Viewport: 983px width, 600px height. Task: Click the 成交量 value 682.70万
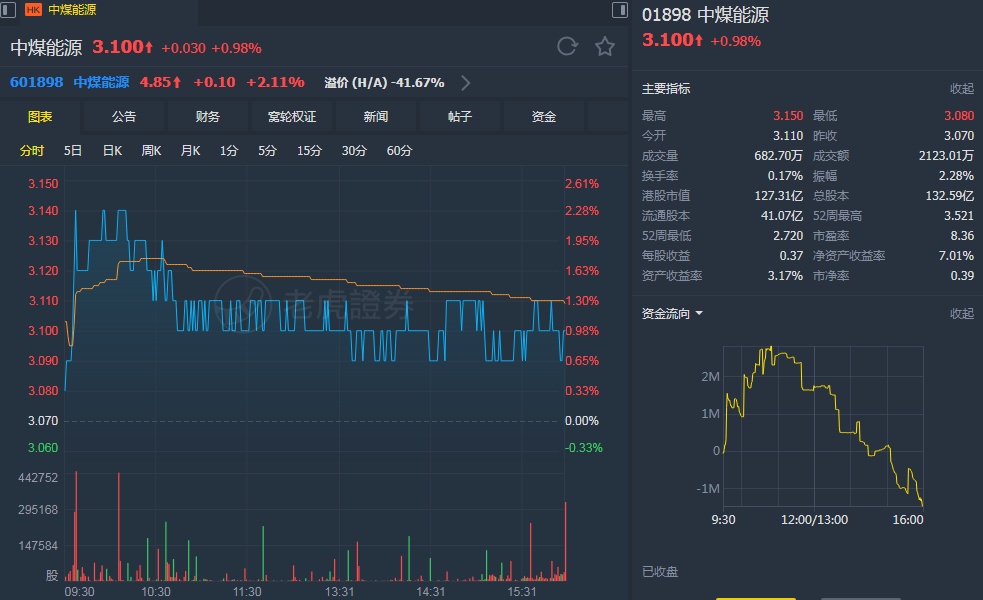(778, 155)
